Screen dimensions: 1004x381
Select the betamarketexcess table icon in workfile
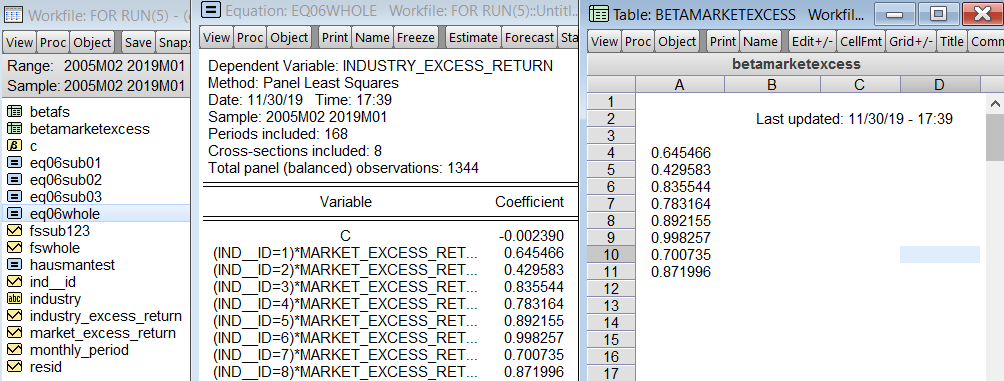(x=13, y=129)
